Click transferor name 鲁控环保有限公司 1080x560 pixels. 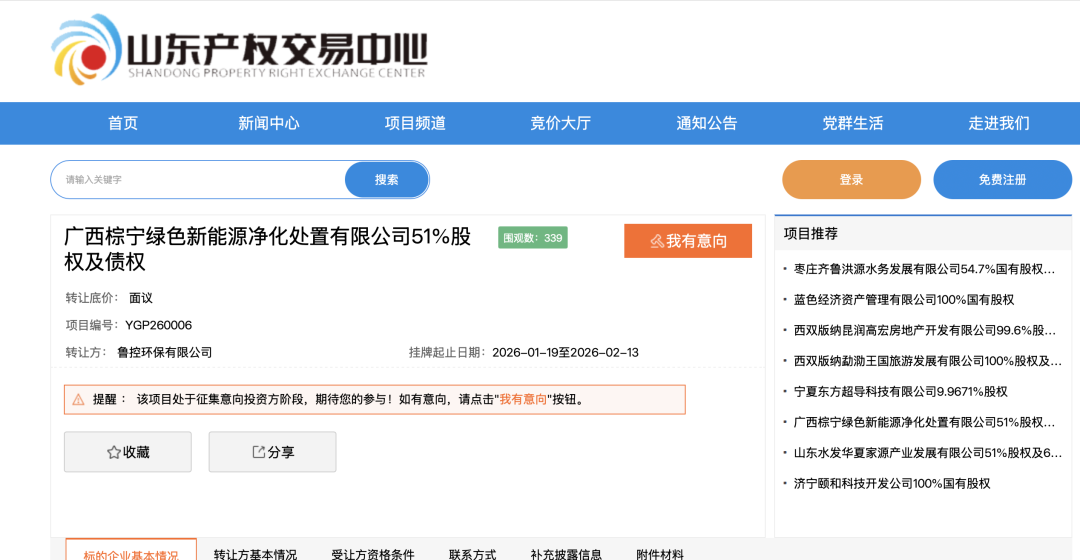click(x=165, y=353)
